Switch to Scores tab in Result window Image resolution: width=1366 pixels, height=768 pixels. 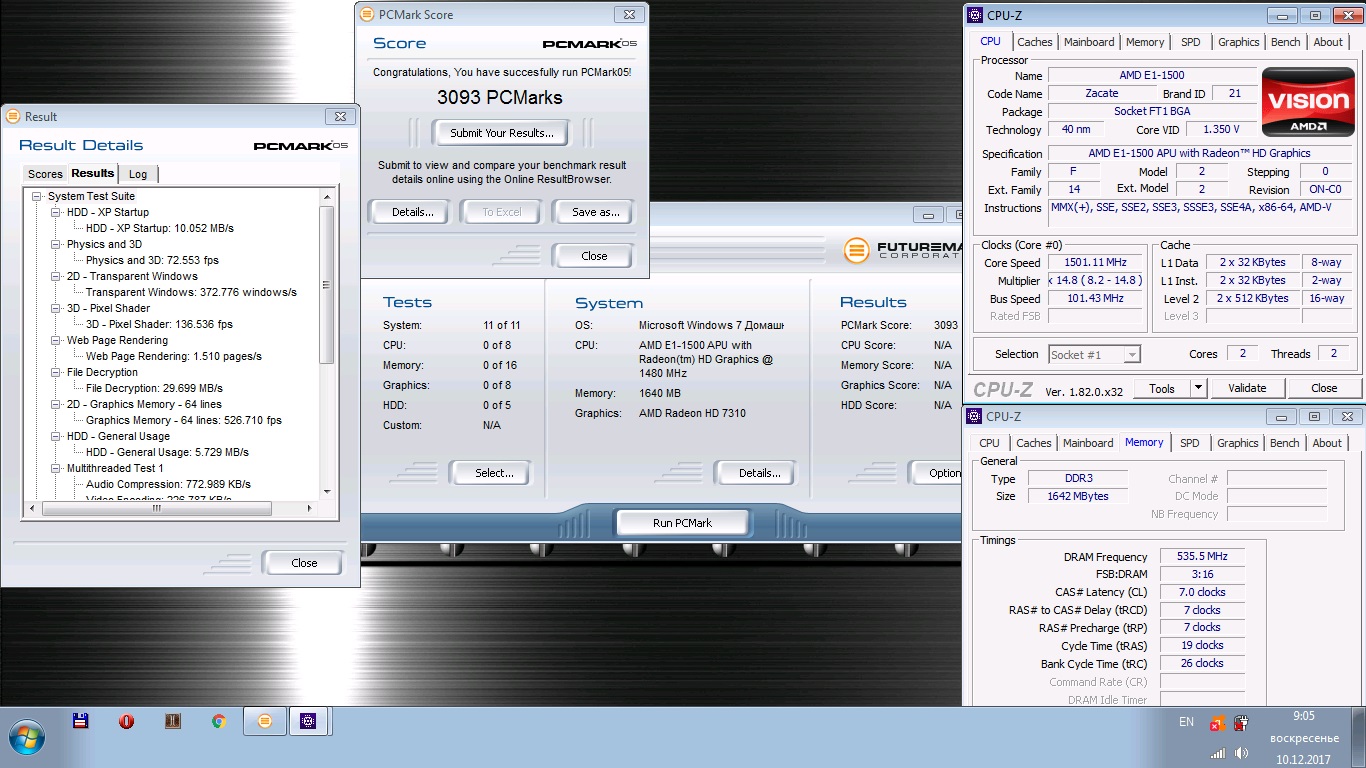pyautogui.click(x=45, y=174)
